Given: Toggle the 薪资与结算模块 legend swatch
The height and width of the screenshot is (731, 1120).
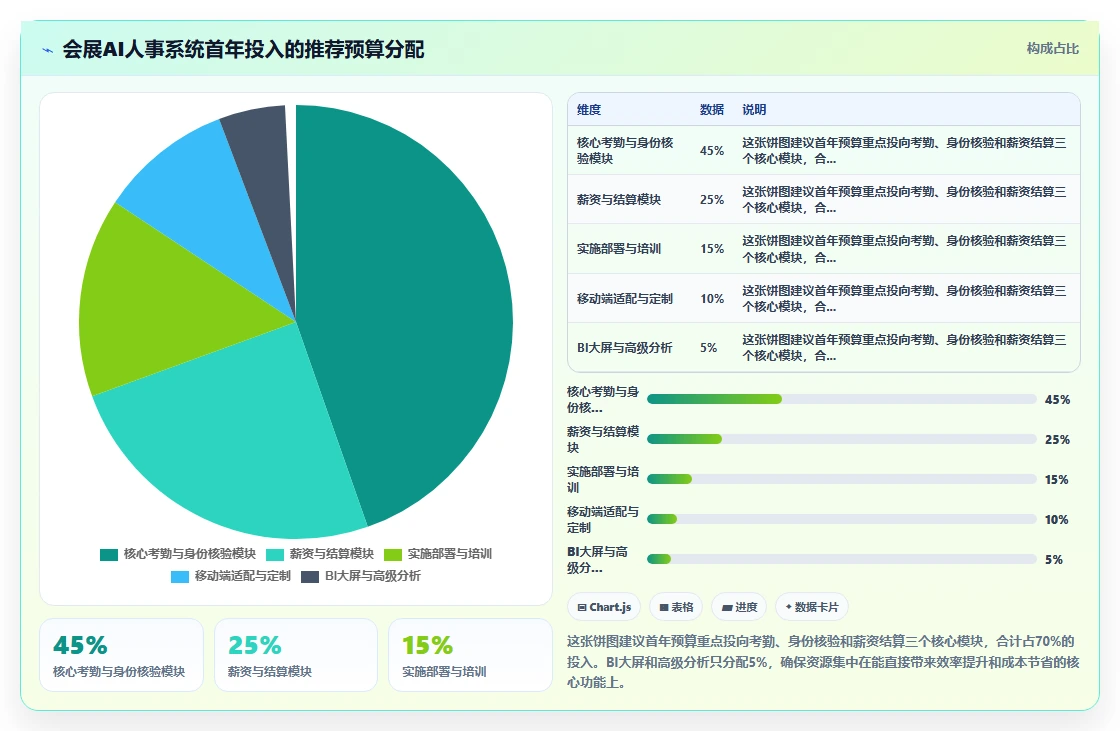Looking at the screenshot, I should (x=275, y=555).
